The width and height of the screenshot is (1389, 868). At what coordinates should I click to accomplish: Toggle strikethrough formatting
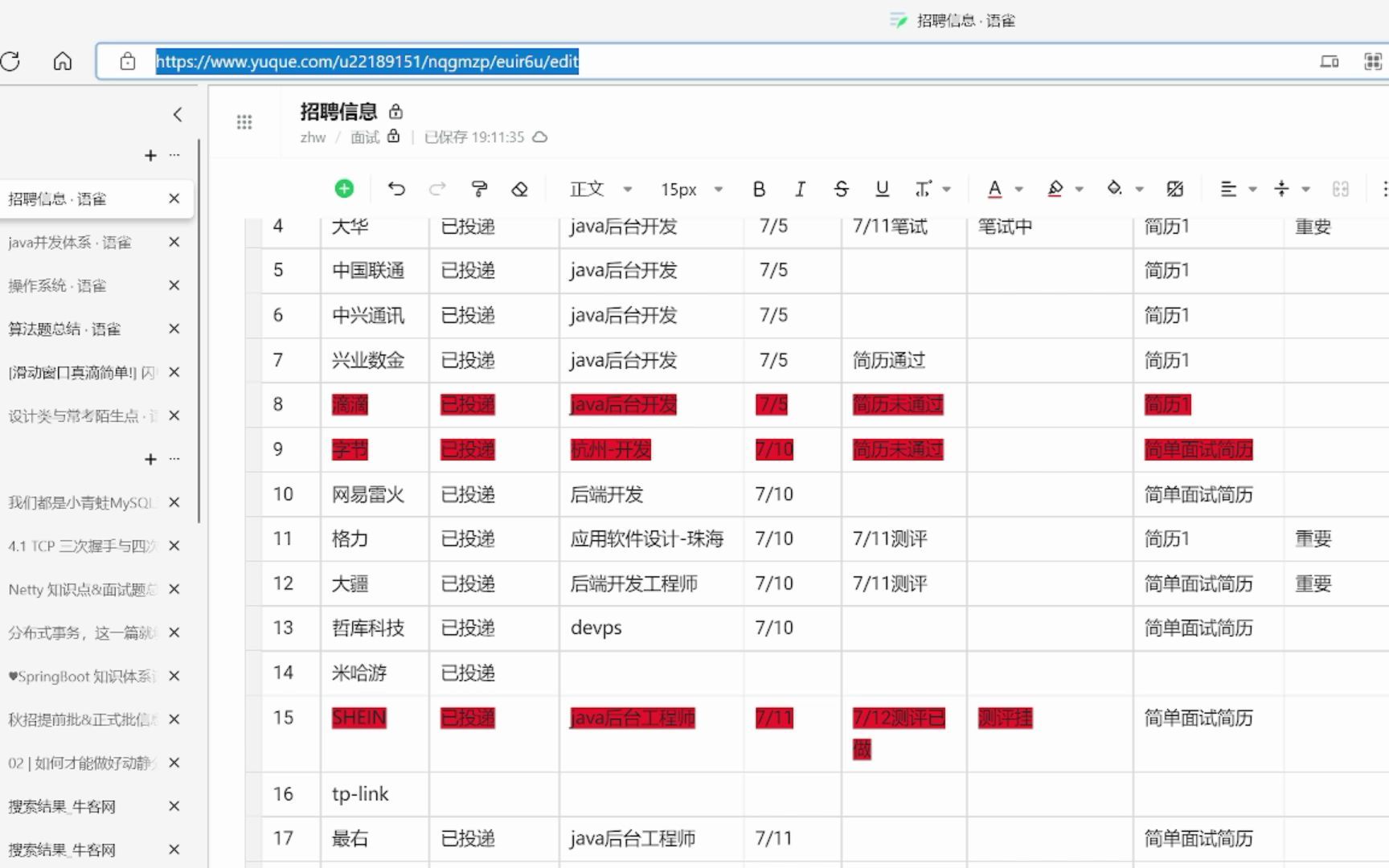pyautogui.click(x=841, y=189)
